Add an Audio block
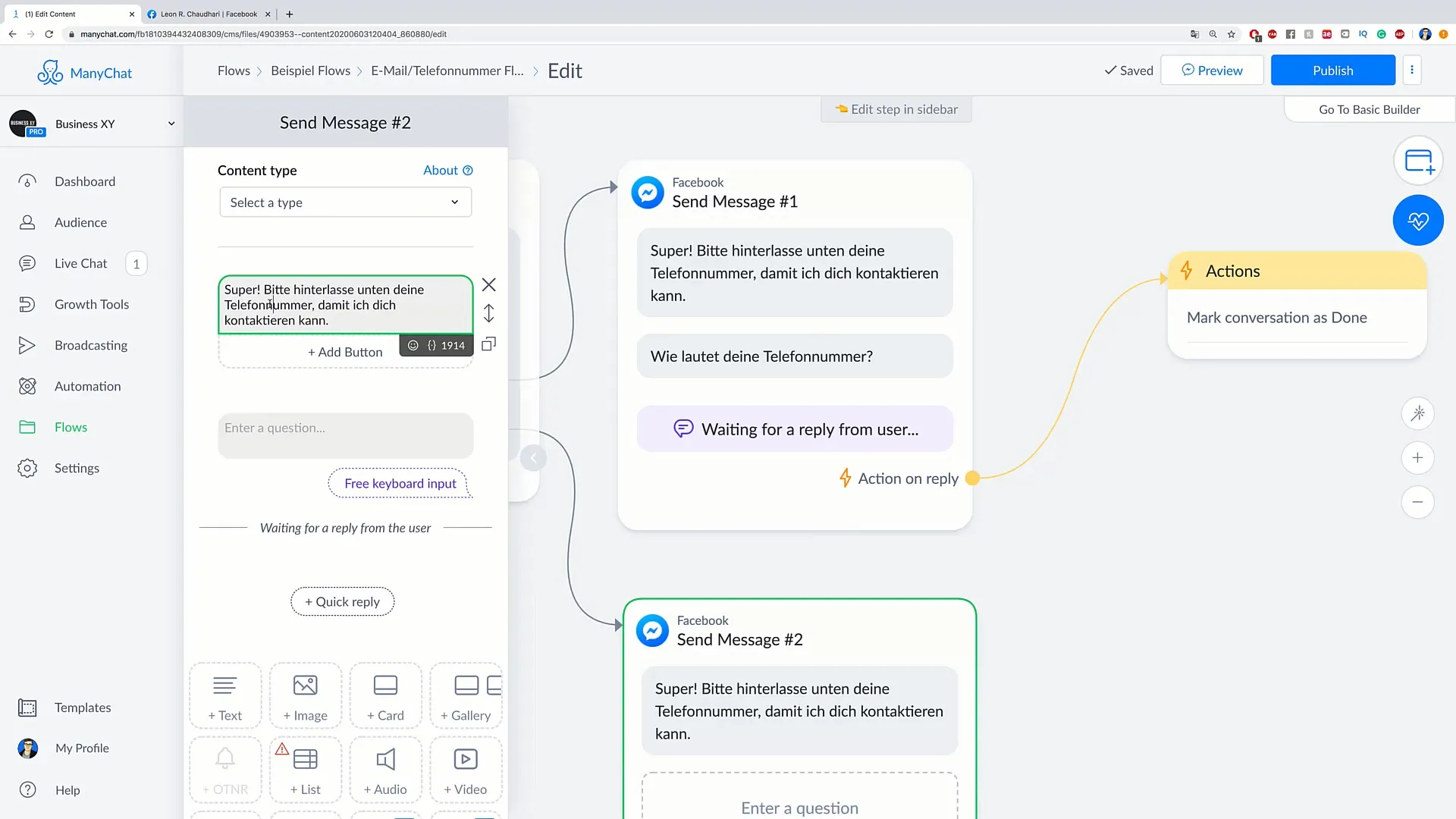The image size is (1456, 819). pyautogui.click(x=385, y=770)
